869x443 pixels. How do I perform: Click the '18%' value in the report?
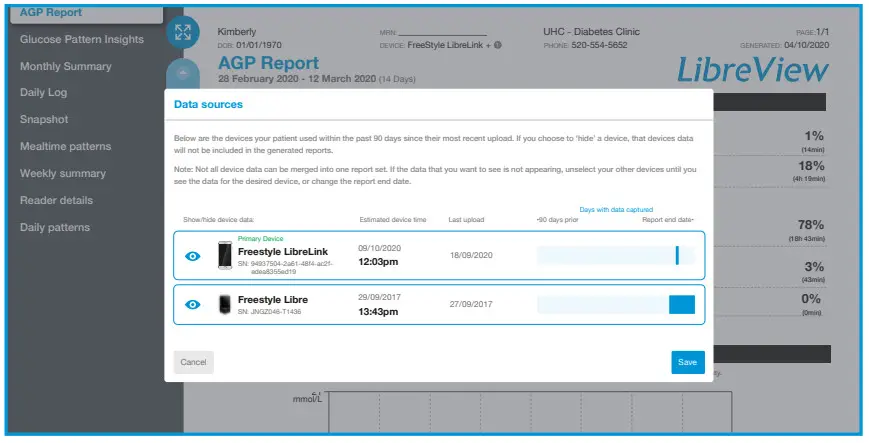pos(810,166)
